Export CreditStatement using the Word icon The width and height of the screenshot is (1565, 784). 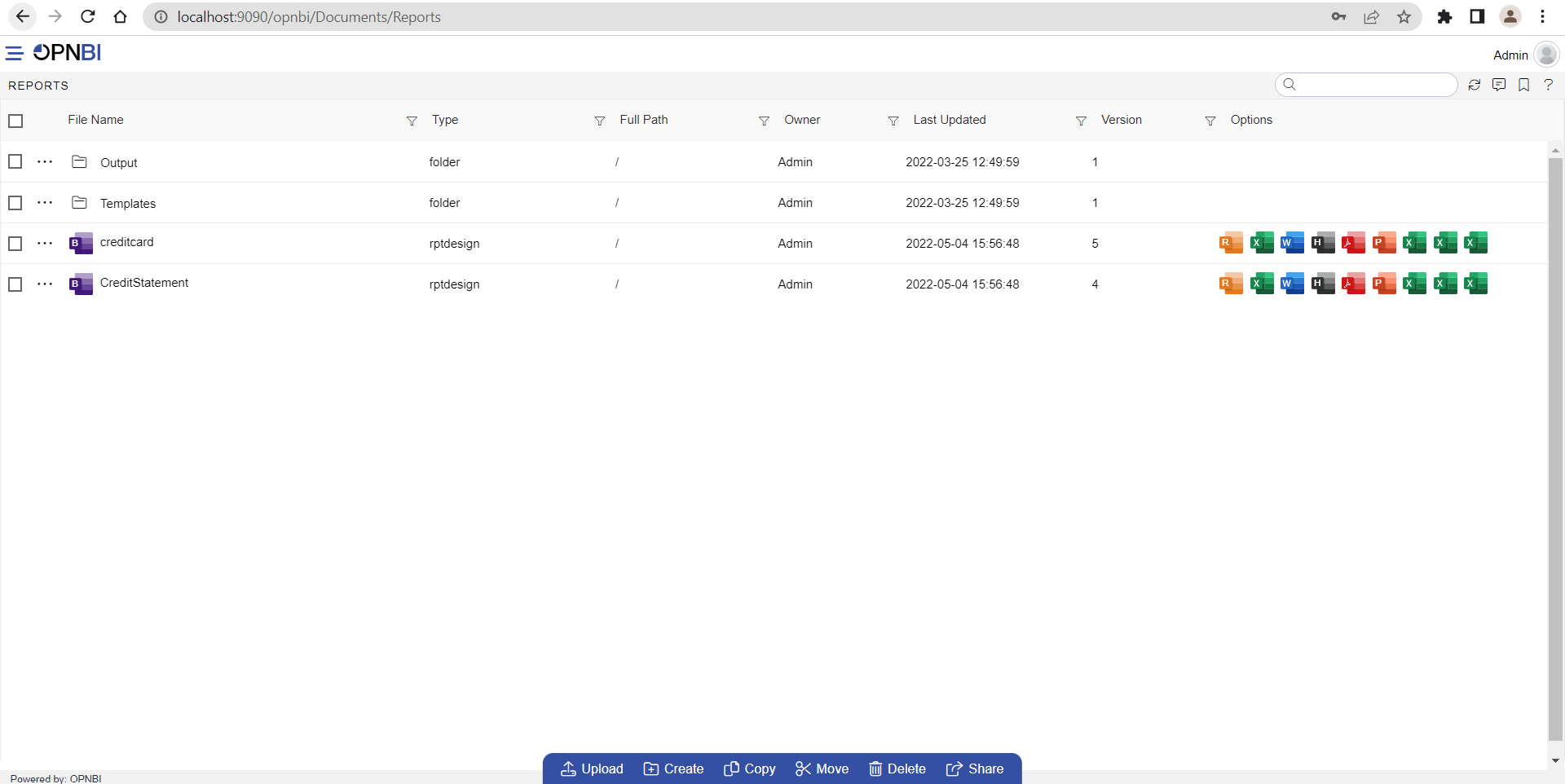[x=1292, y=284]
